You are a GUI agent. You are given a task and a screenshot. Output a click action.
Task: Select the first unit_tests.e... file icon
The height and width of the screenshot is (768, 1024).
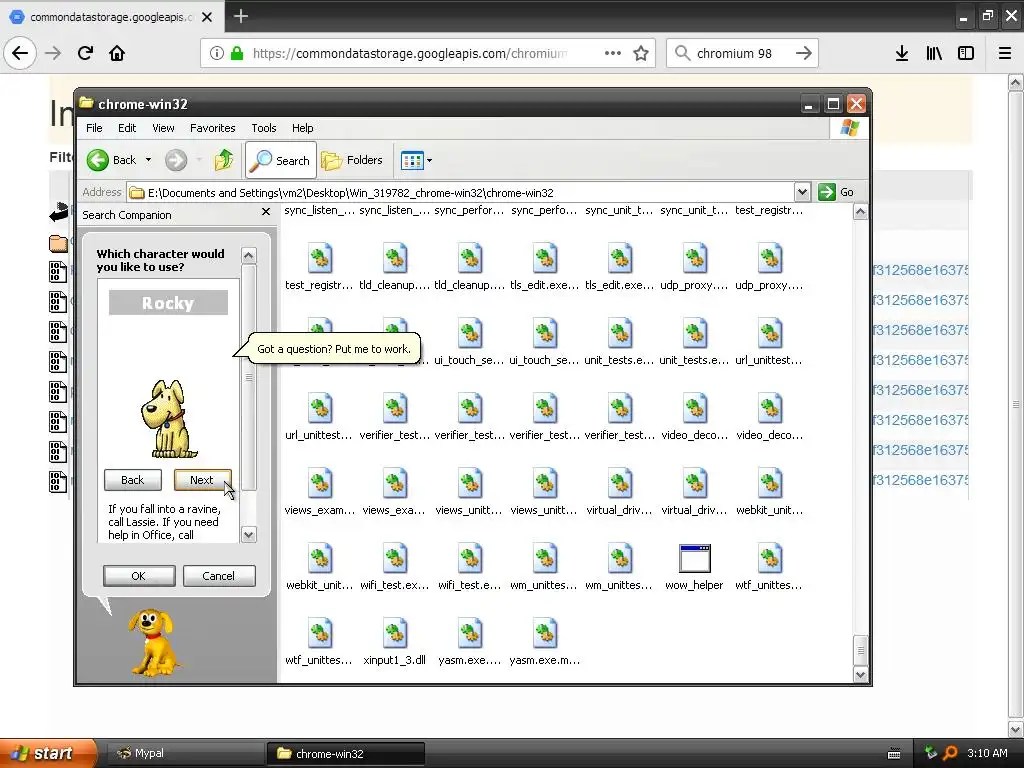(619, 334)
